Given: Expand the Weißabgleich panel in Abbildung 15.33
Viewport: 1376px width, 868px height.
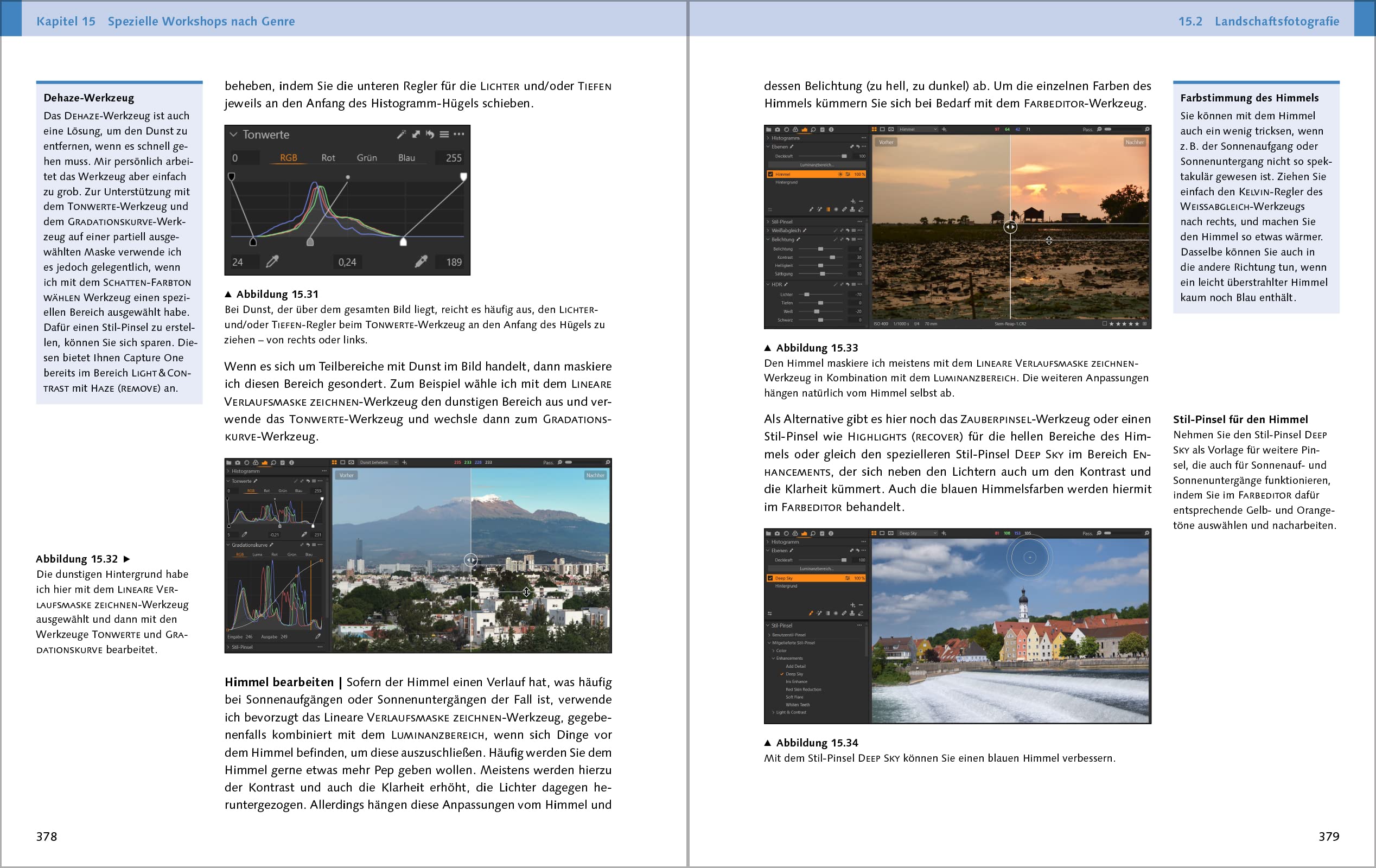Looking at the screenshot, I should coord(768,230).
